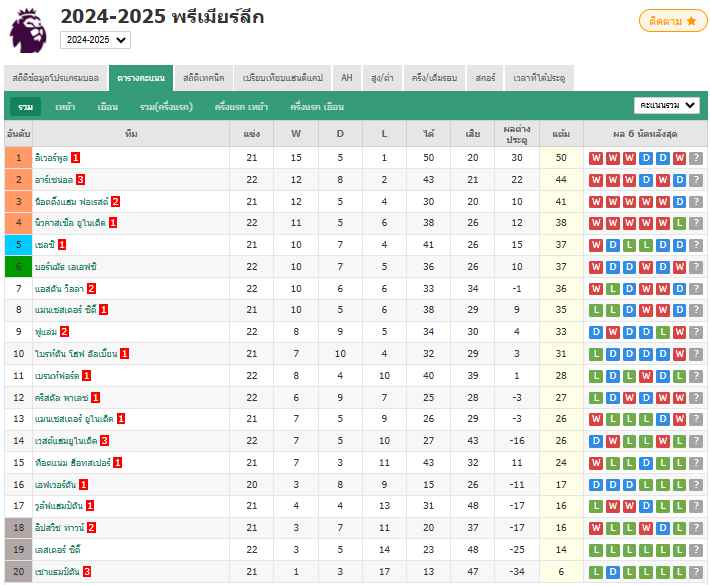The image size is (710, 585).
Task: Click the only D badge in ท็อตแนม row
Action: pyautogui.click(x=646, y=463)
